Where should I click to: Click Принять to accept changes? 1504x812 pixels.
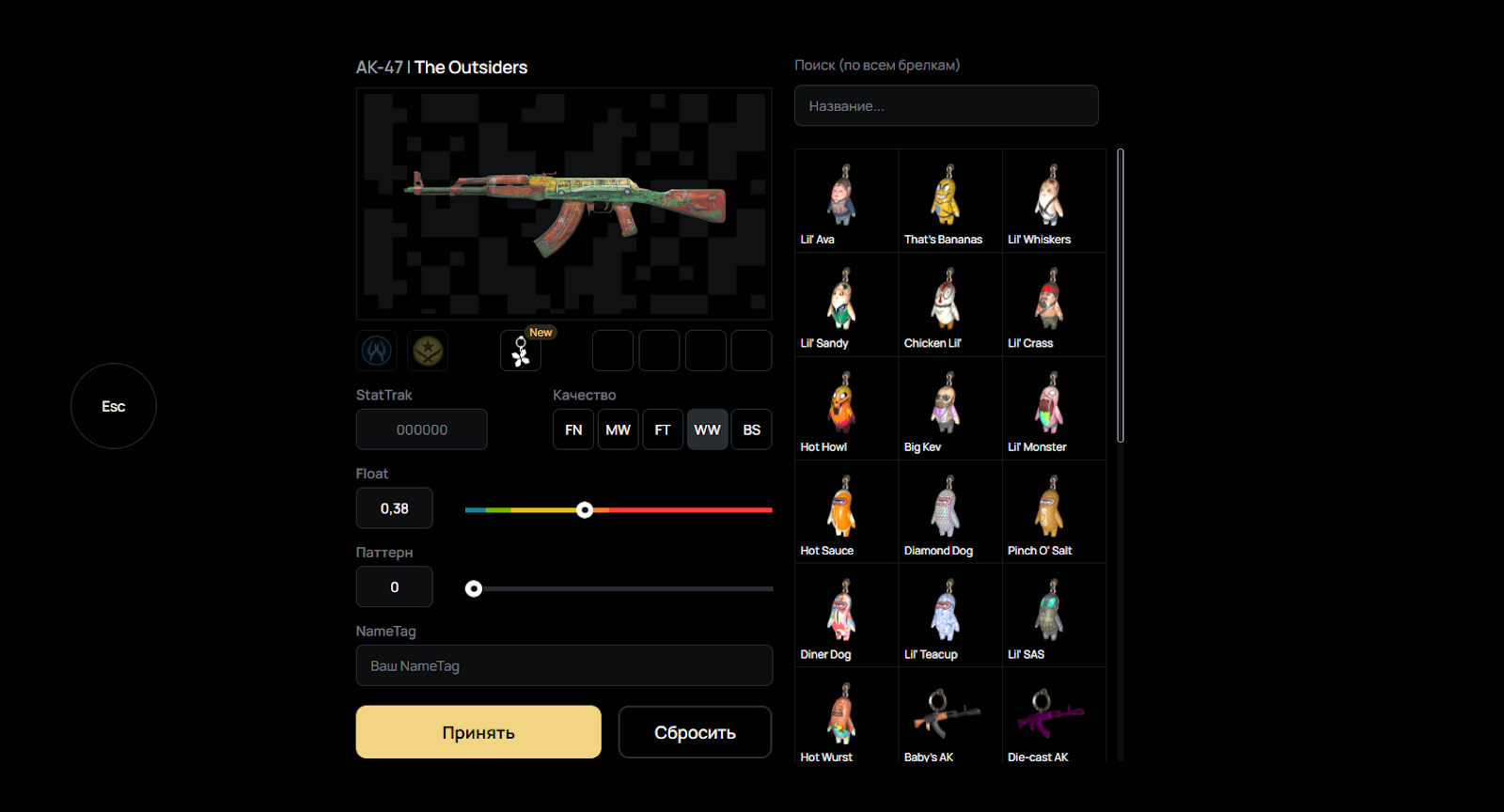[478, 732]
